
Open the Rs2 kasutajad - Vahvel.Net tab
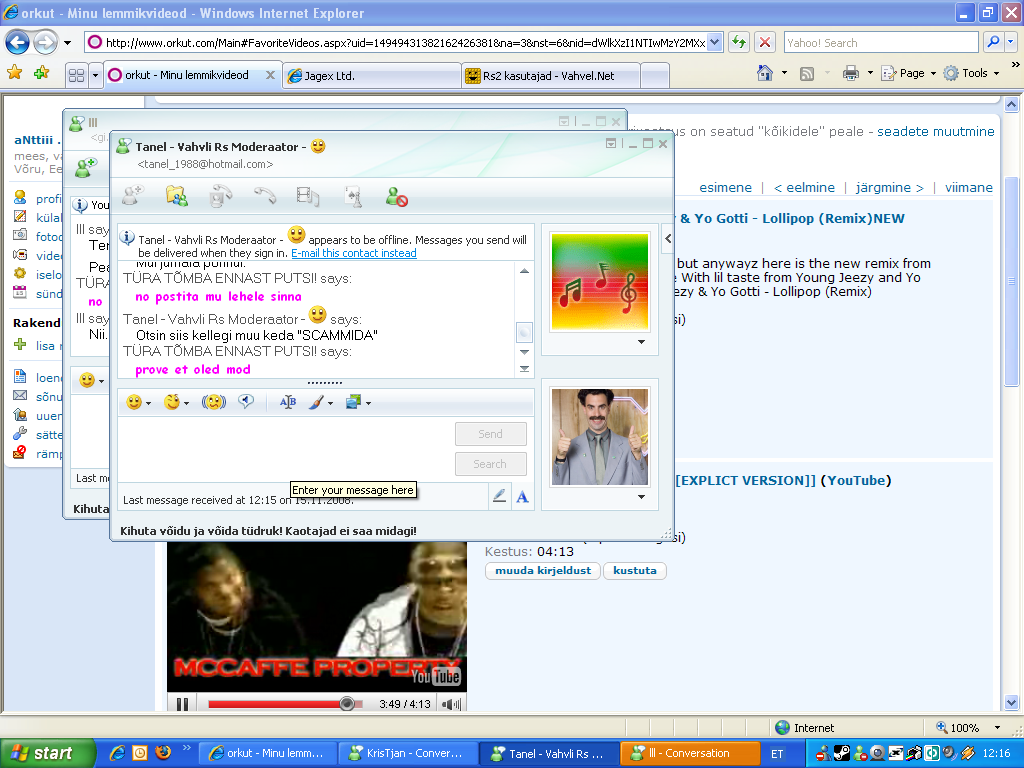[548, 75]
